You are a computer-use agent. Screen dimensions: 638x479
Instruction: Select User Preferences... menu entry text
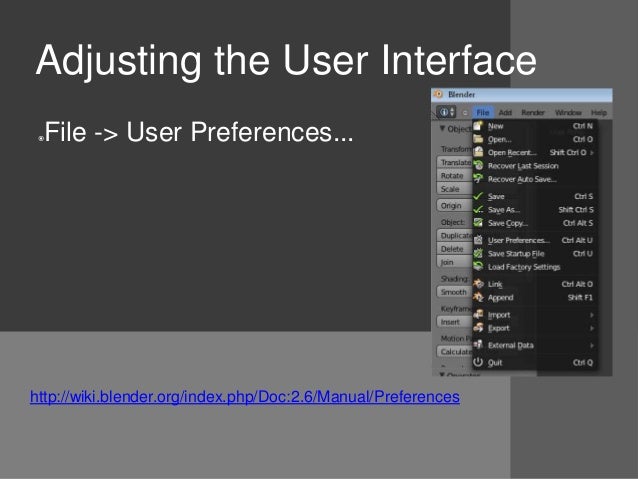518,241
